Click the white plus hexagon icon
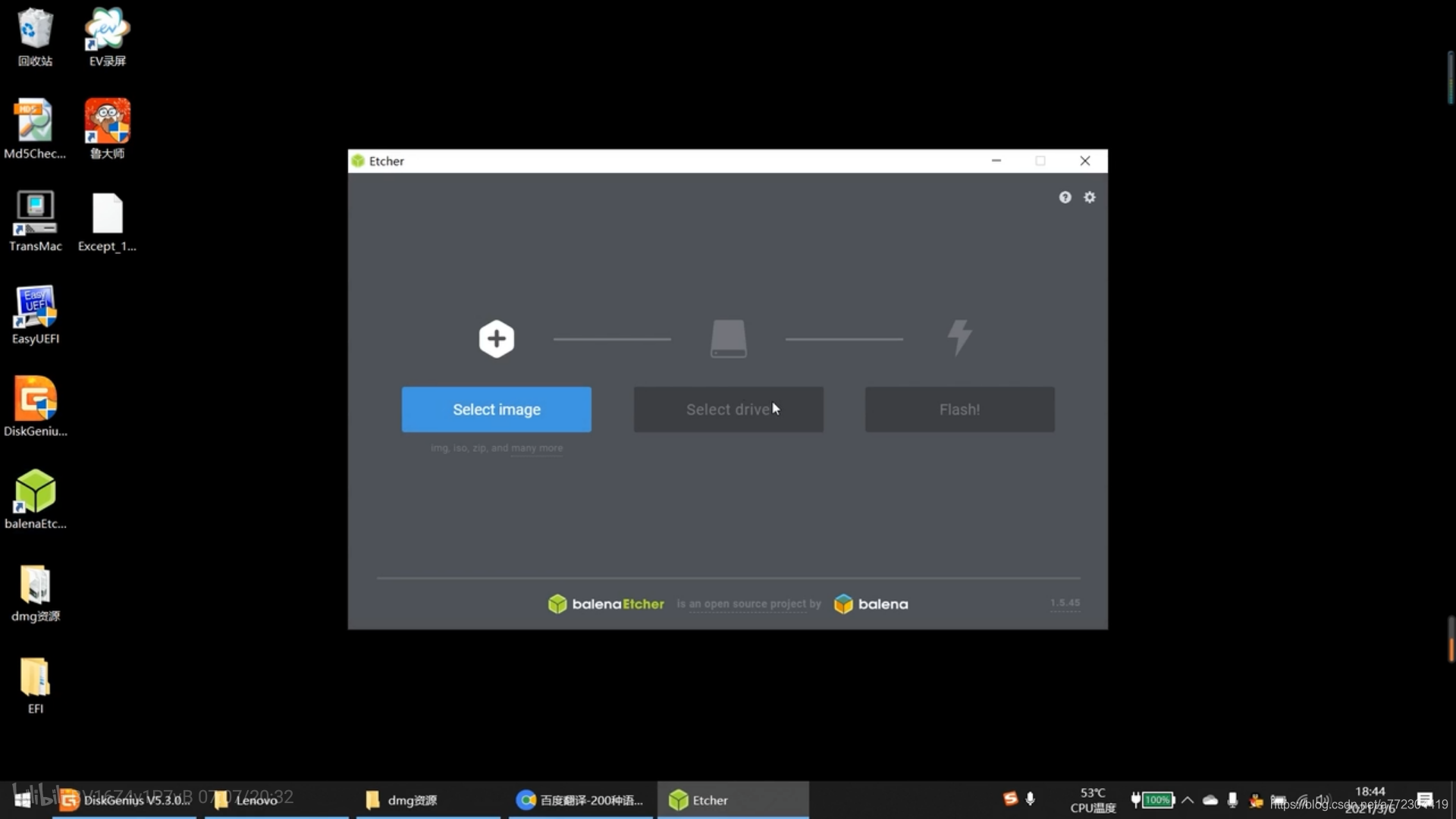The width and height of the screenshot is (1456, 819). (x=497, y=339)
